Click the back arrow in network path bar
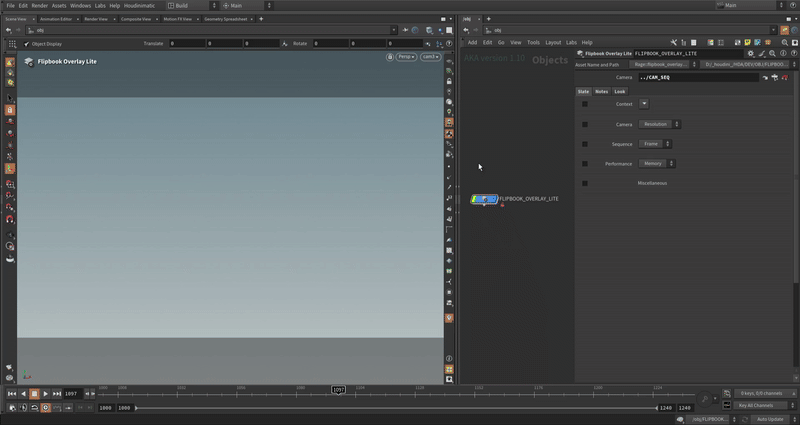 466,30
